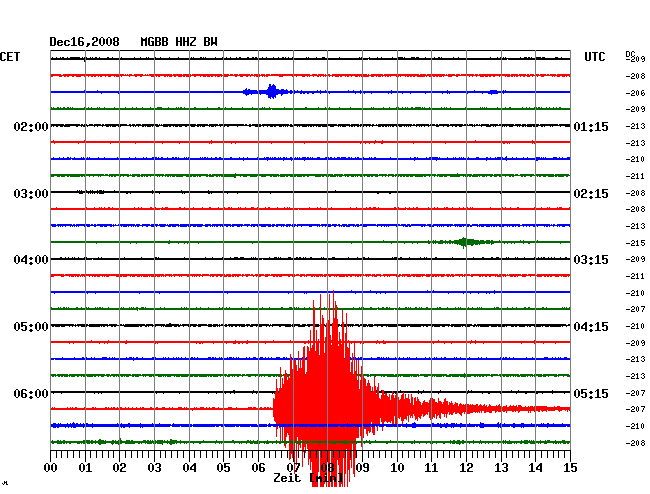Select the 02:00 CET time label
The width and height of the screenshot is (650, 494).
point(31,126)
